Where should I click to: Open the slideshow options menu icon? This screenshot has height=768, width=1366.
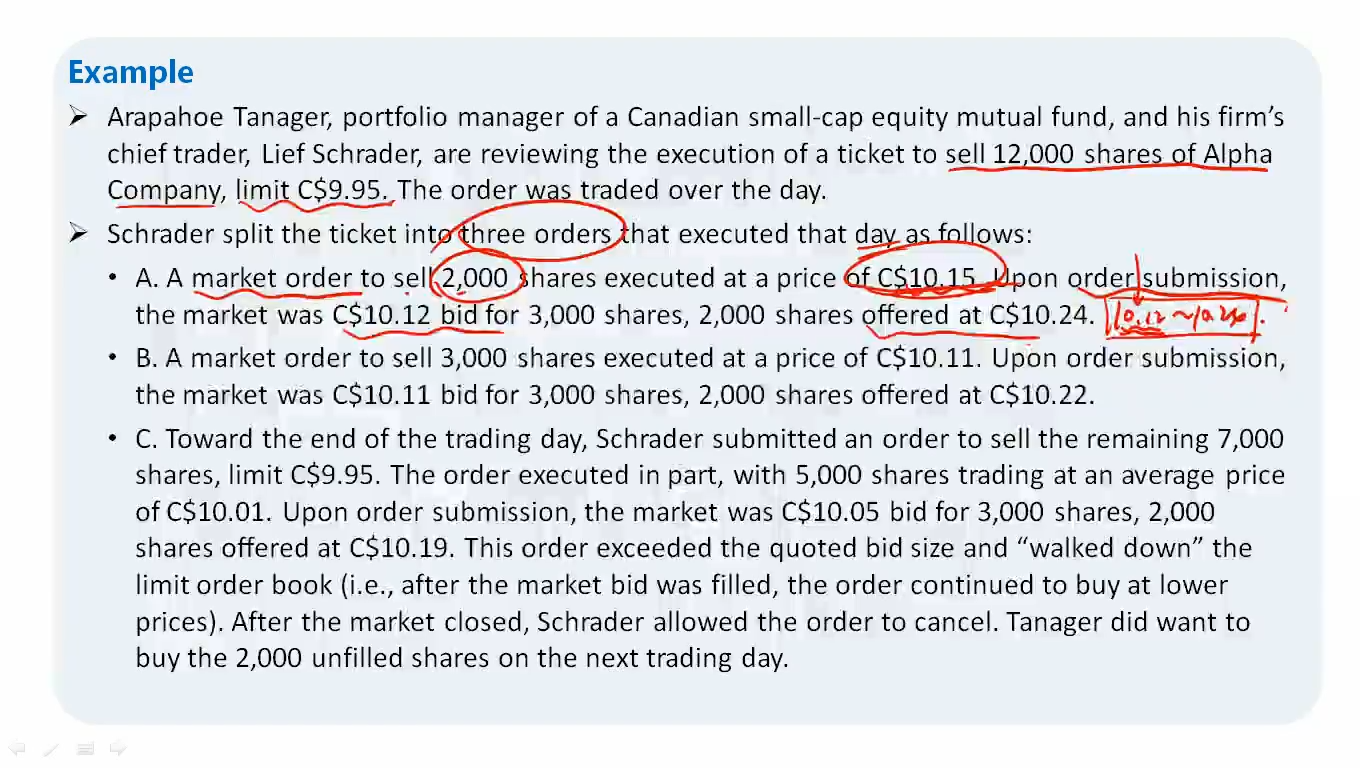point(84,748)
